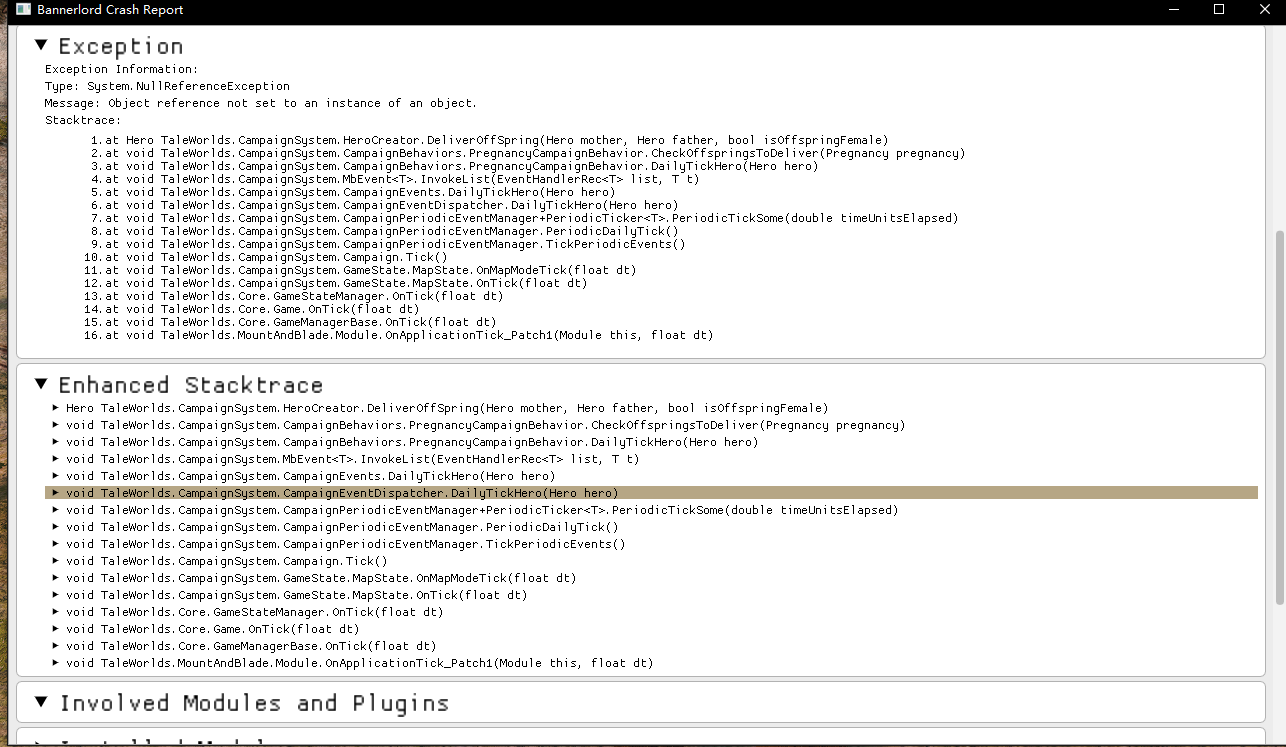Expand GameStateManager.OnTick enhanced row
1286x747 pixels.
56,612
